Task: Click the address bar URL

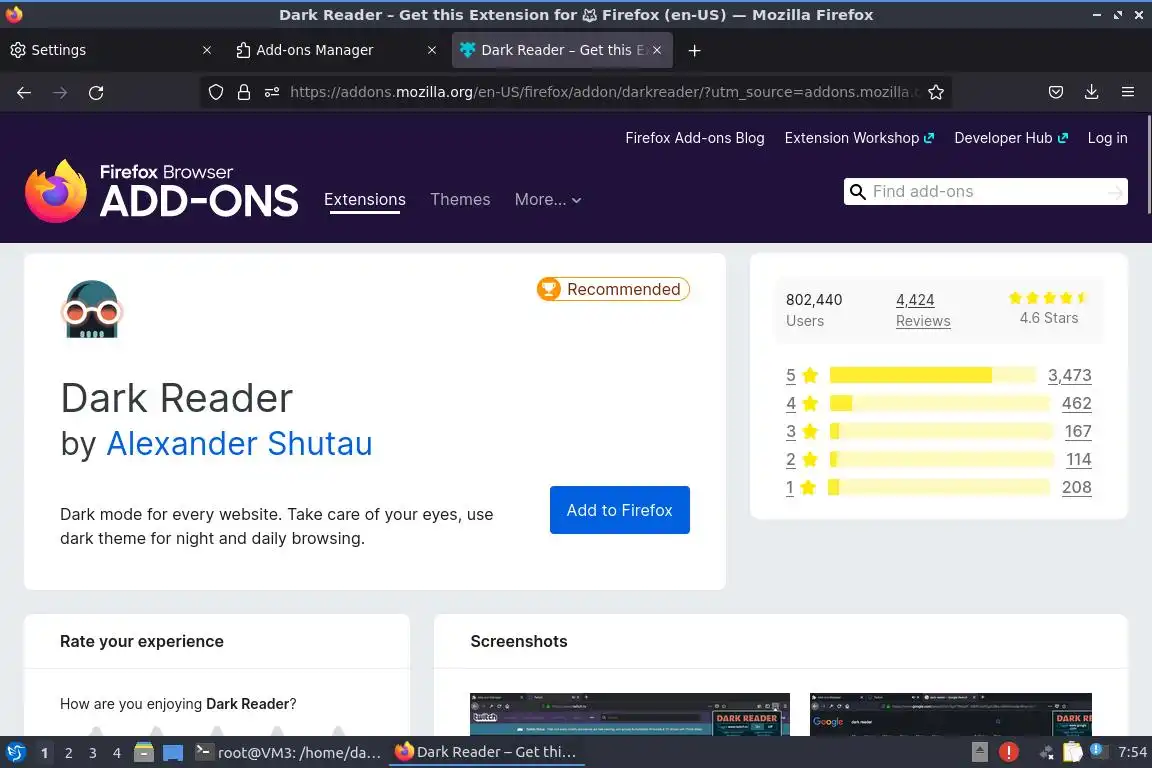Action: pyautogui.click(x=602, y=92)
